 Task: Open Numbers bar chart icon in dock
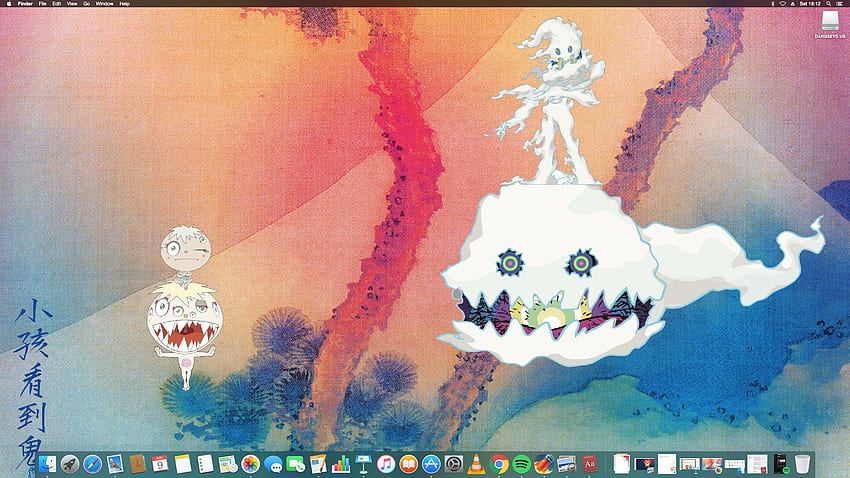(x=341, y=464)
